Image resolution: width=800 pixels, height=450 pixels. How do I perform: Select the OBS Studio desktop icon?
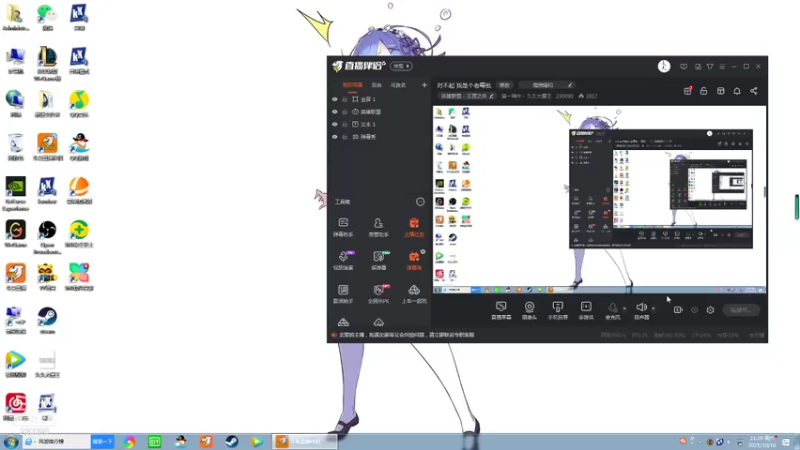(x=47, y=237)
